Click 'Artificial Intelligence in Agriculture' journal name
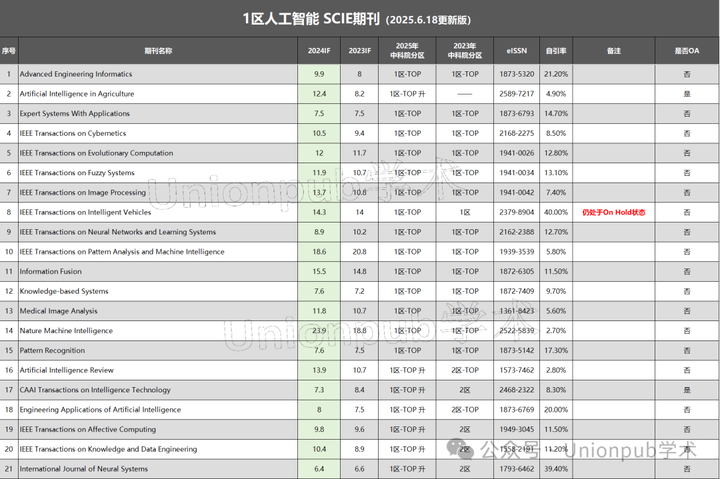This screenshot has height=479, width=720. [x=77, y=94]
